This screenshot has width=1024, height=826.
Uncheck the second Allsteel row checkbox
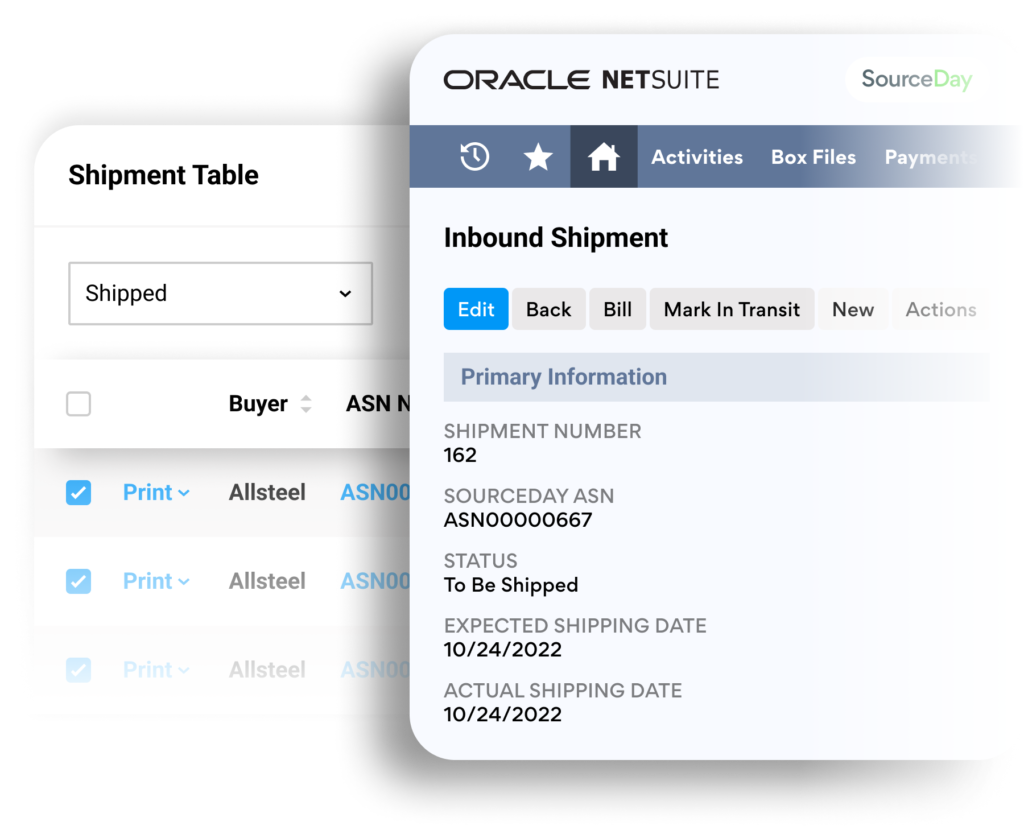click(78, 581)
